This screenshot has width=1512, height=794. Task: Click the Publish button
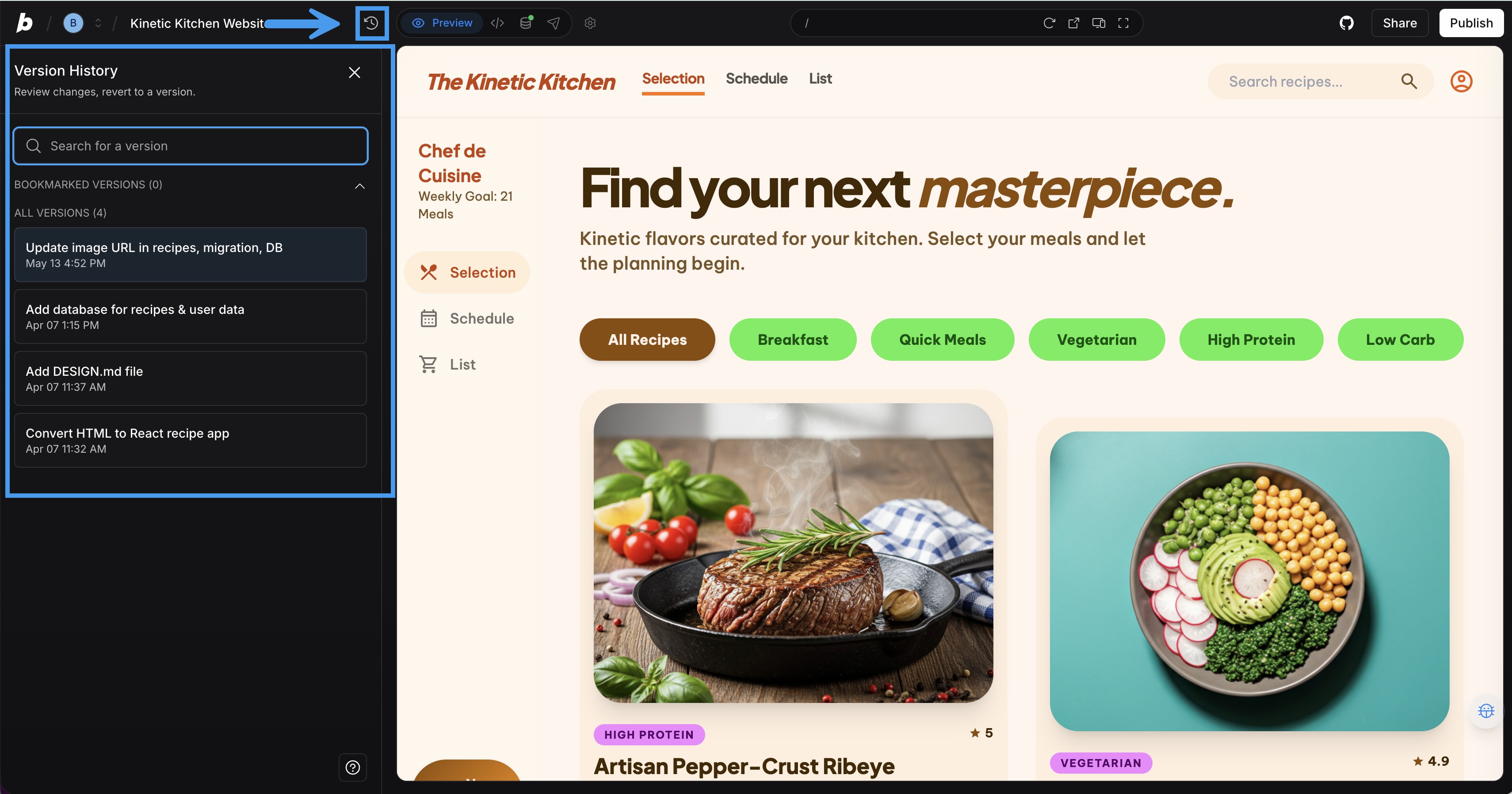[x=1471, y=23]
